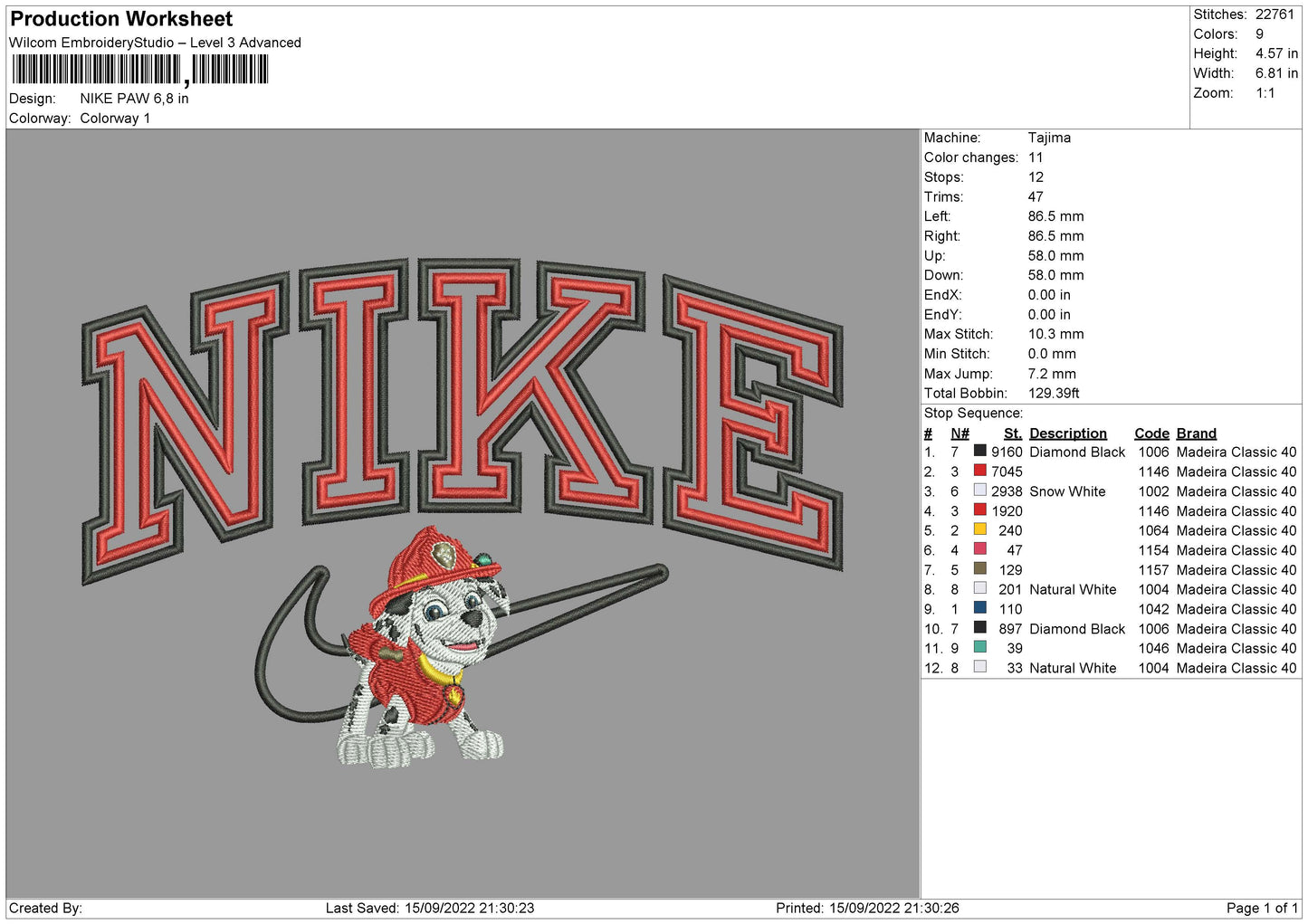Click the EndY value 0.00 in
The width and height of the screenshot is (1308, 924).
1049,315
